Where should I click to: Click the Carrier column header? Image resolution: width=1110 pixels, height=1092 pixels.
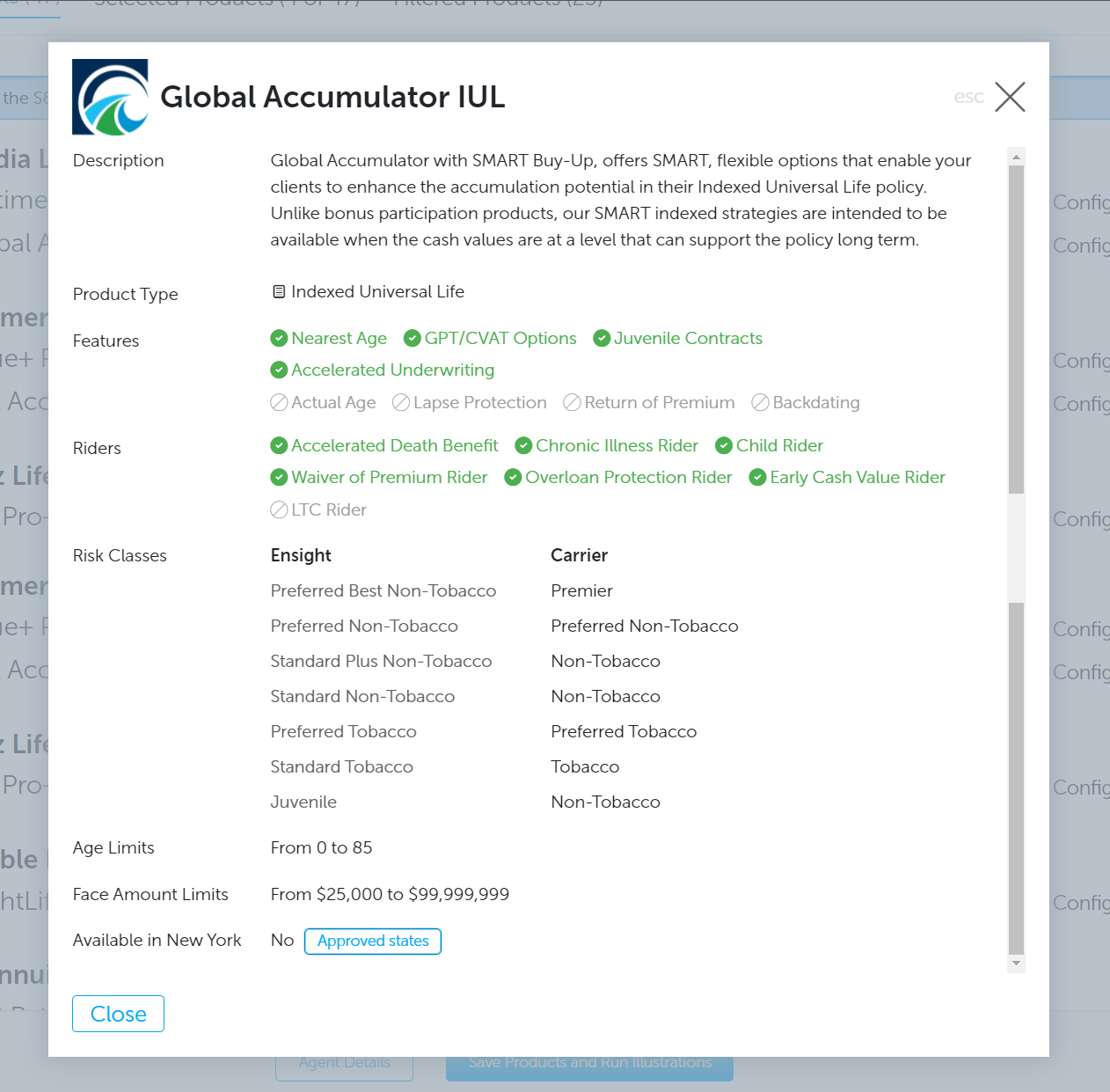click(x=579, y=555)
